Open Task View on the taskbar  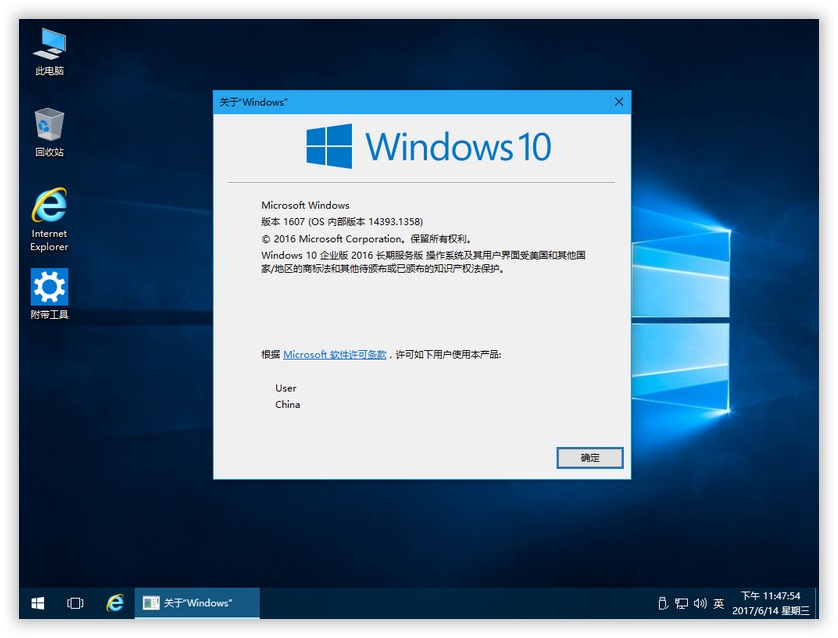[x=75, y=603]
